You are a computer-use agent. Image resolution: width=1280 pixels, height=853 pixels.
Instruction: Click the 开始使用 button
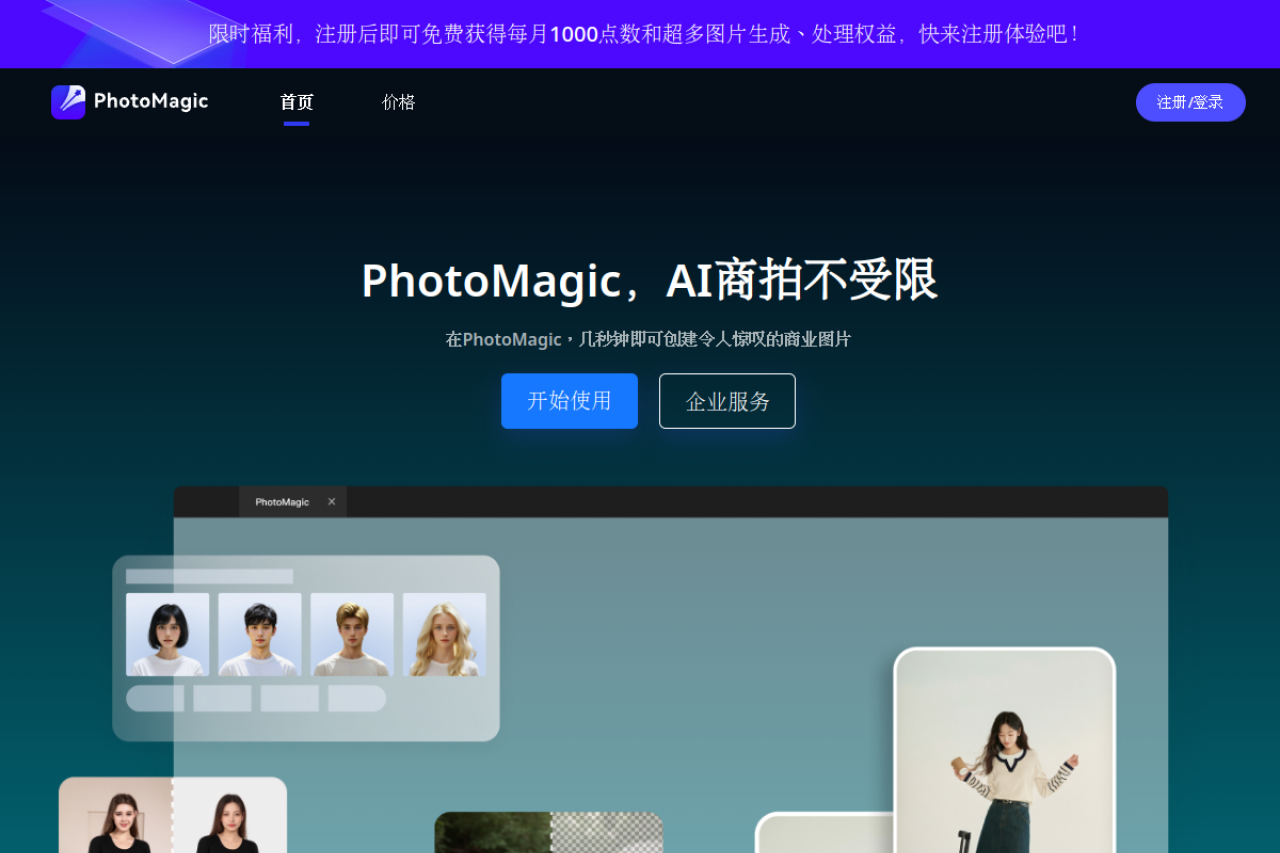569,400
